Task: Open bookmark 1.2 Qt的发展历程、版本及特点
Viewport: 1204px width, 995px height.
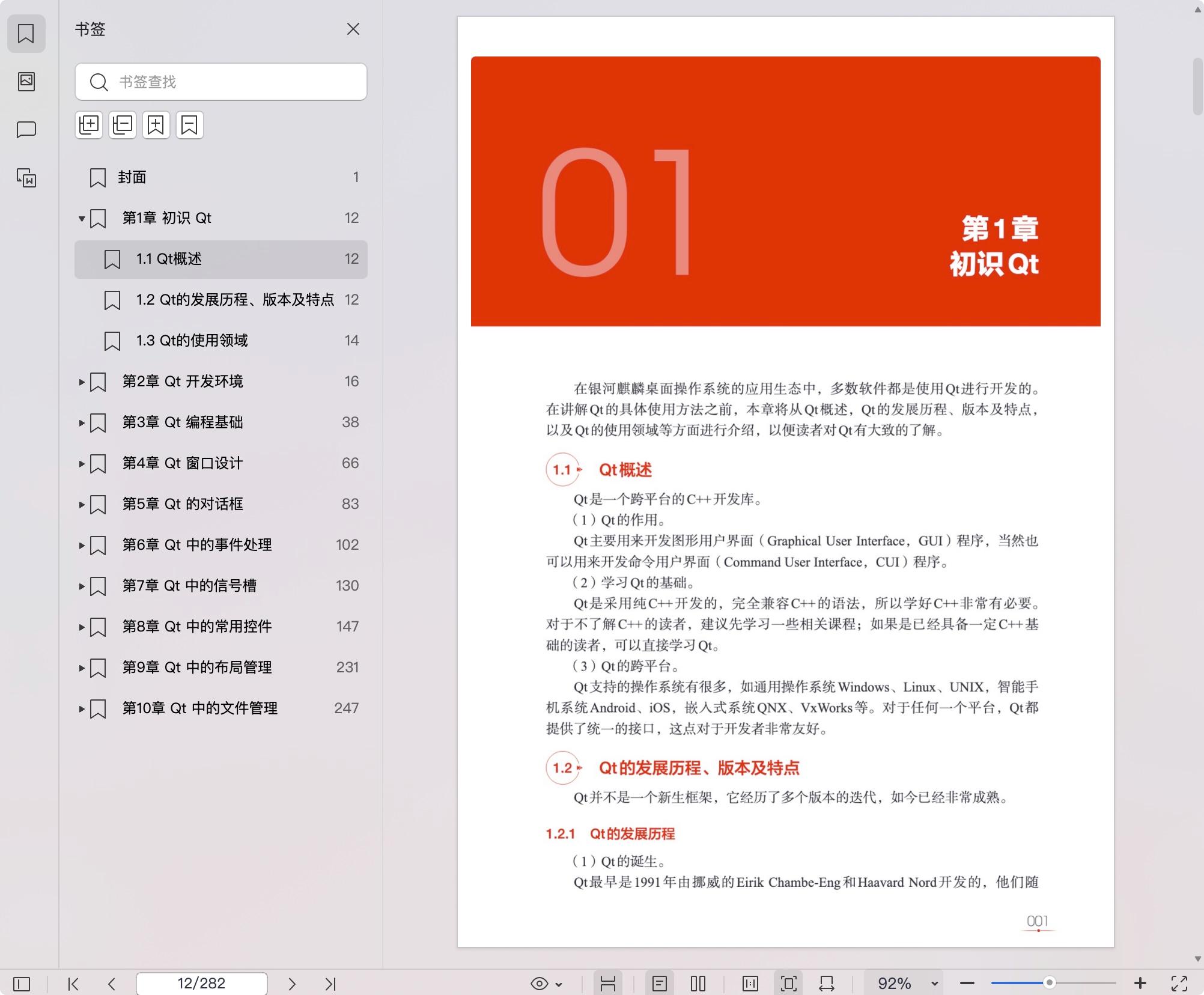Action: tap(221, 300)
